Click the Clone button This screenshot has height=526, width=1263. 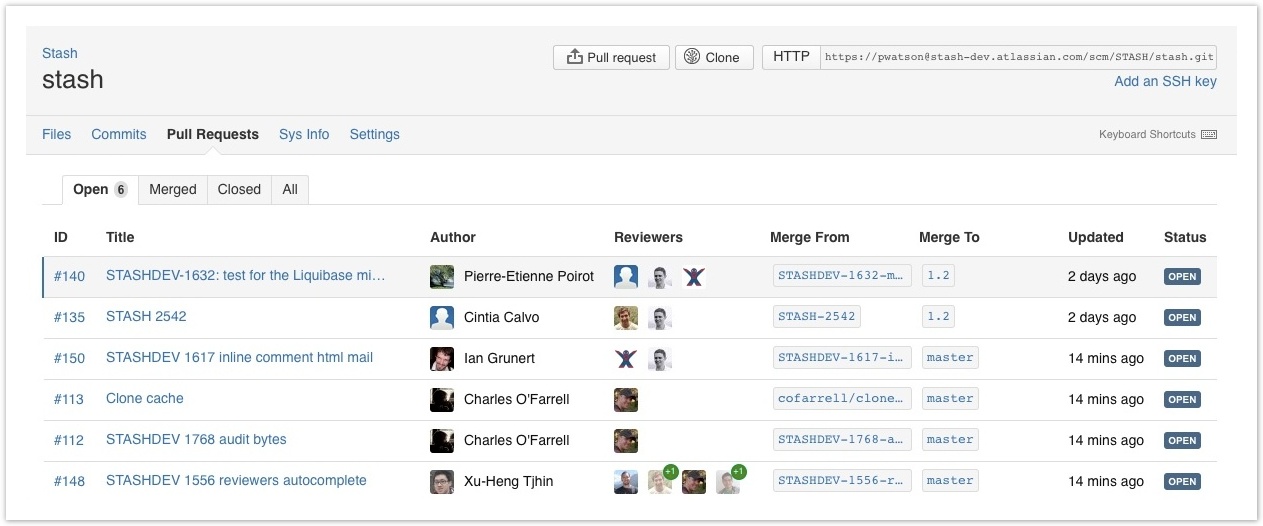point(714,57)
